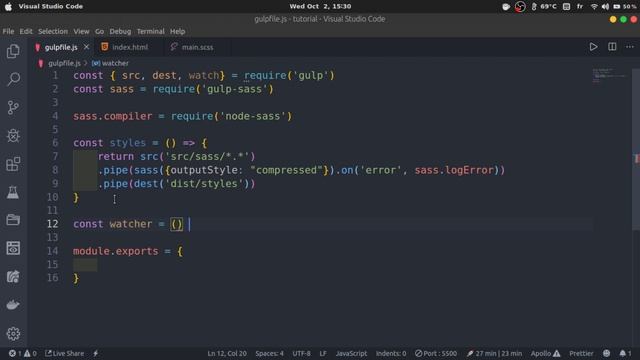Open the Help menu
This screenshot has height=360, width=640.
tap(178, 31)
